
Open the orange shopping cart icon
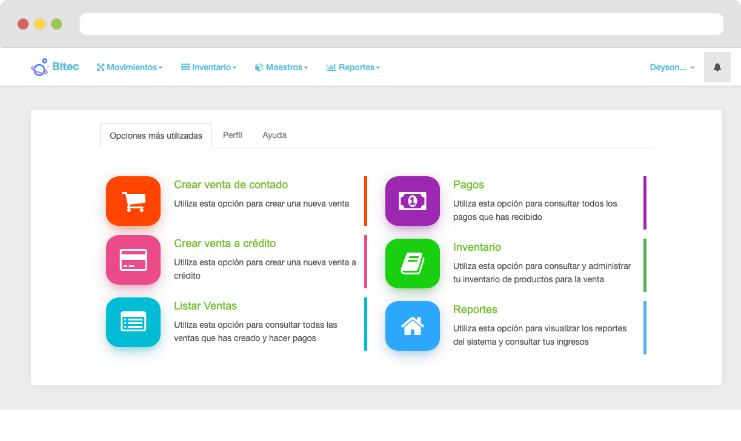tap(133, 201)
